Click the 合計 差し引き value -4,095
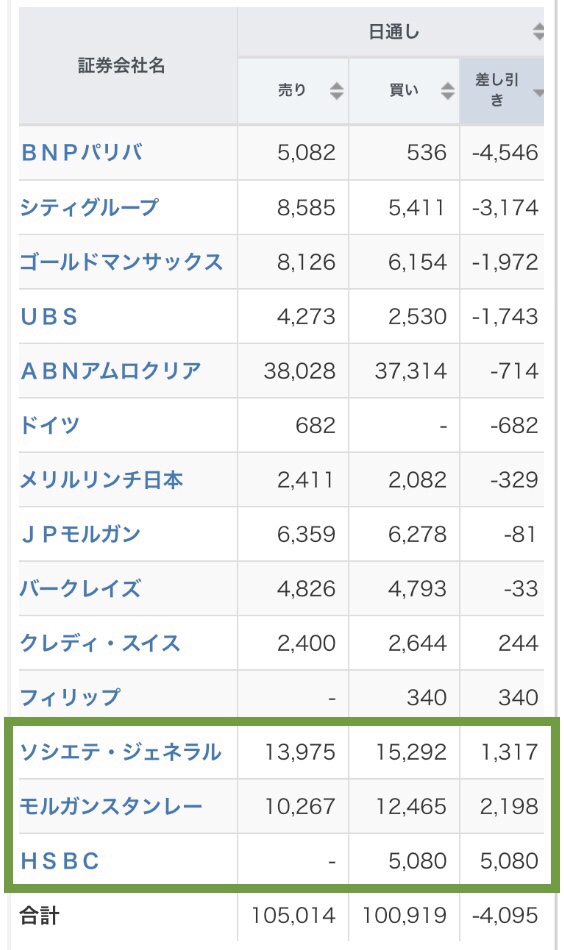Viewport: 564px width, 950px height. (505, 915)
